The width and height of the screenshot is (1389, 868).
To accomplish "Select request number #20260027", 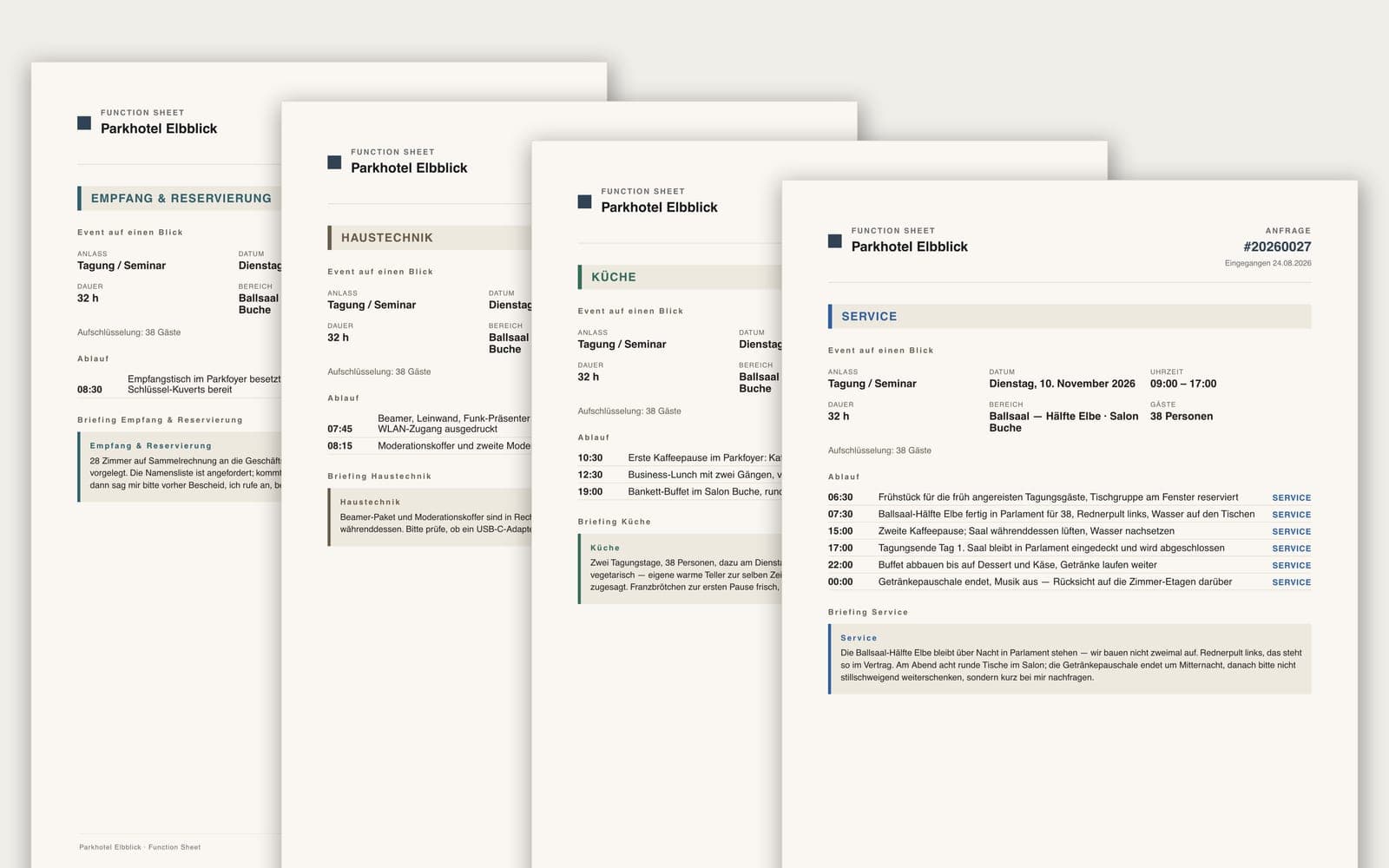I will pyautogui.click(x=1277, y=247).
